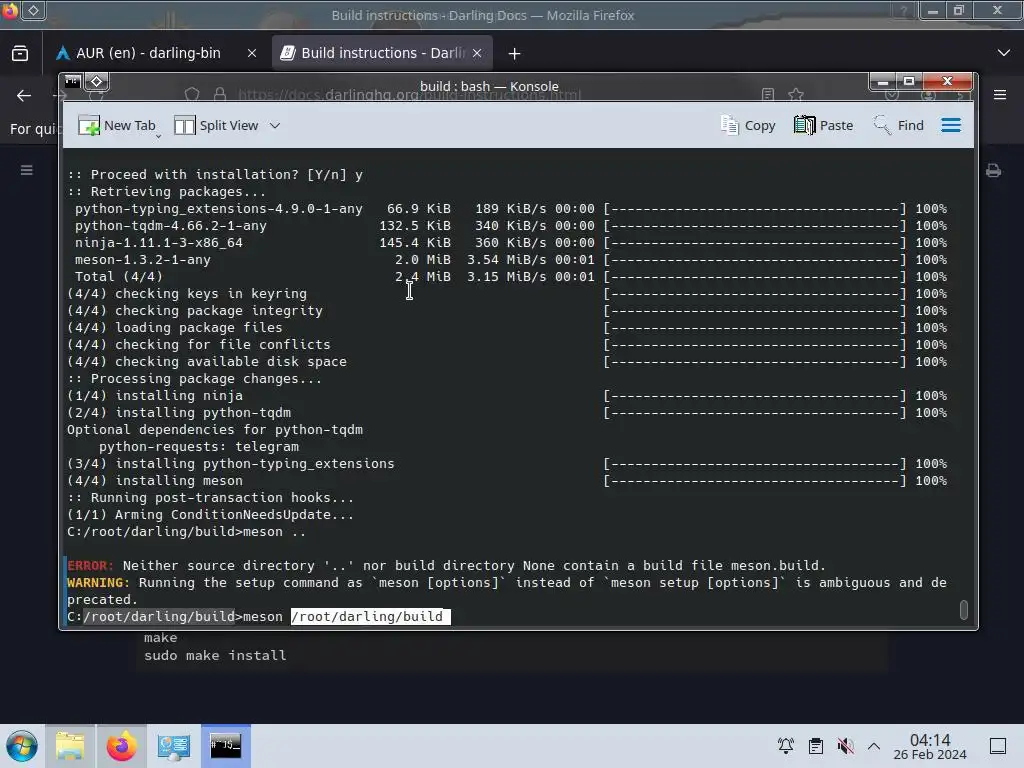Select the Build instructions Firefox tab

tap(382, 53)
